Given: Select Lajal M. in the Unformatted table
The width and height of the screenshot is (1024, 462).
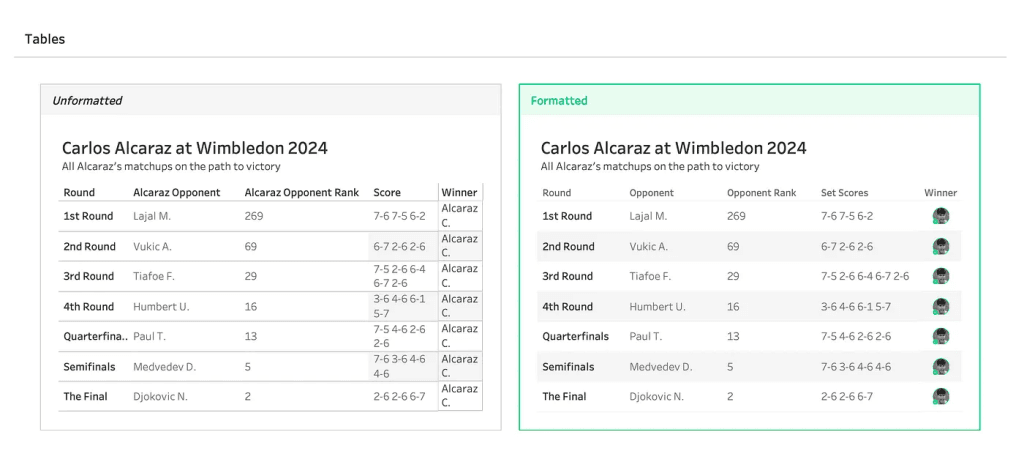Looking at the screenshot, I should tap(153, 216).
